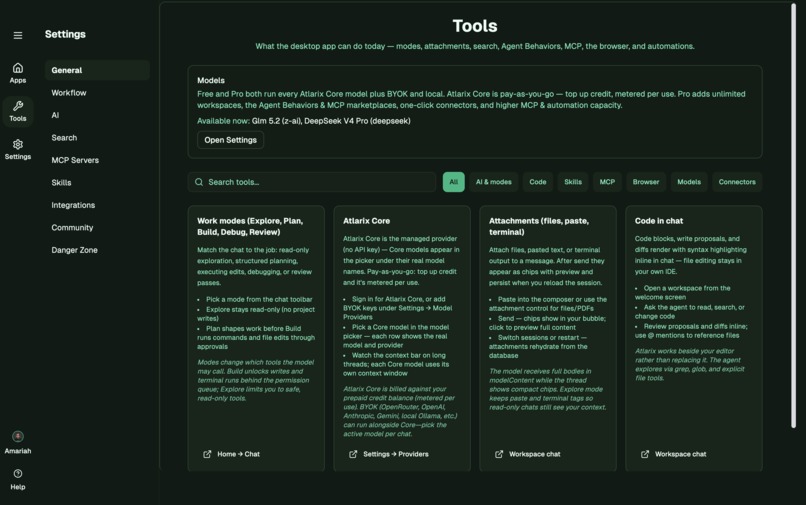
Task: Open the hamburger menu icon
Action: pyautogui.click(x=18, y=35)
